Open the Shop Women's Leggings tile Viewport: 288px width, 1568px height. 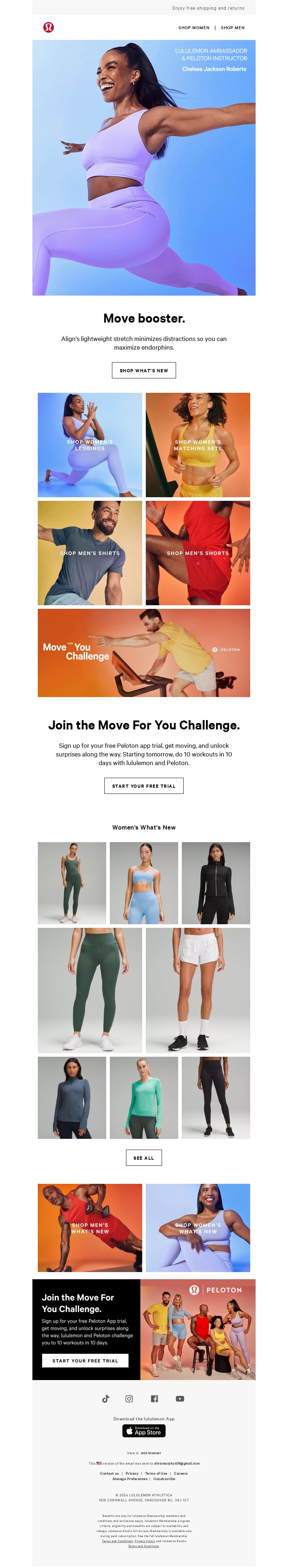[90, 445]
